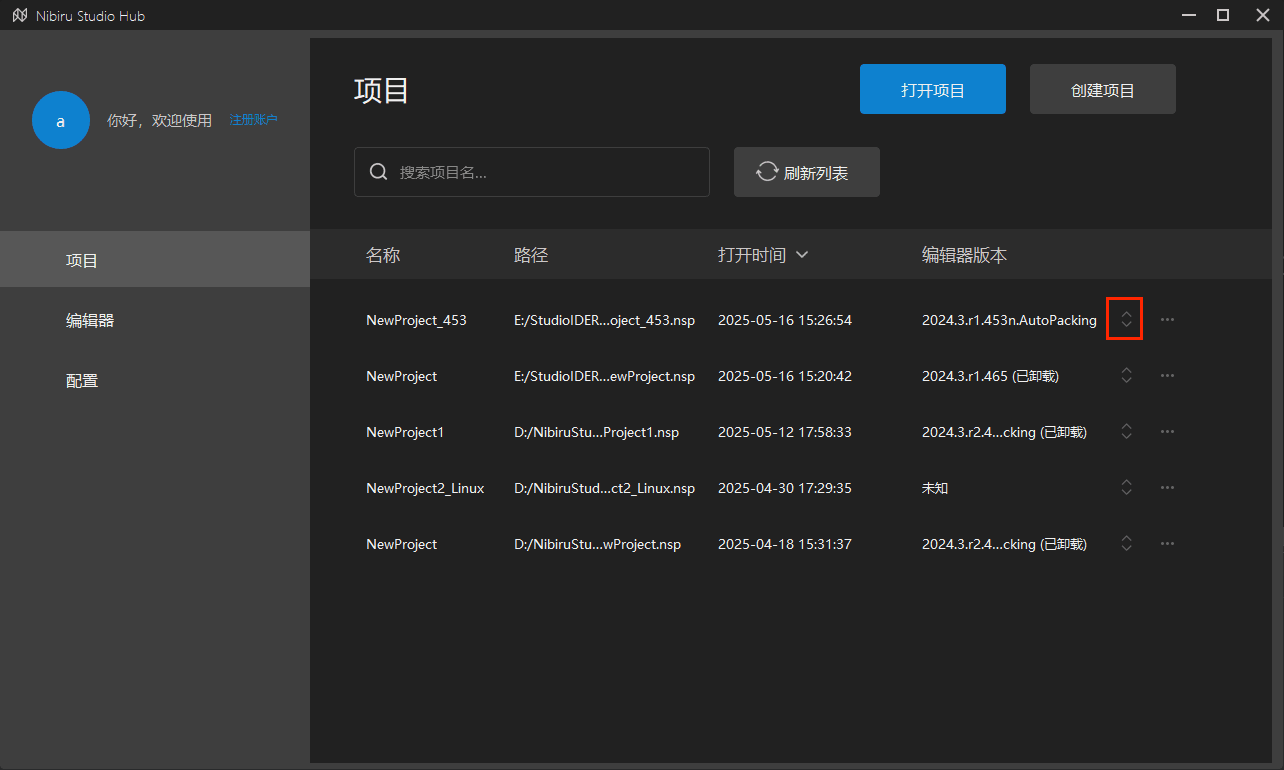Click the three-dots menu for NewProject_453
The width and height of the screenshot is (1284, 770).
pos(1166,320)
